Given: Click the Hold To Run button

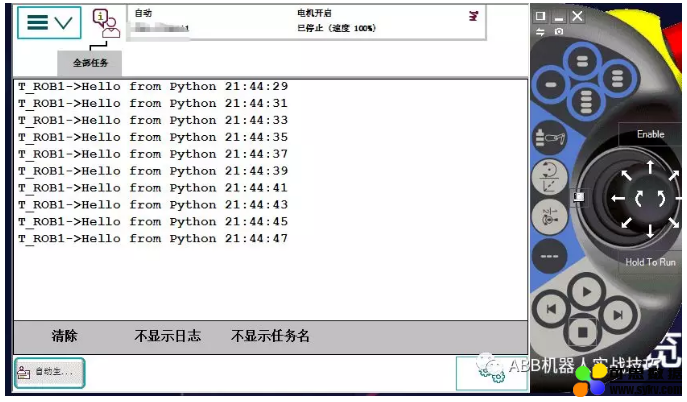Looking at the screenshot, I should [649, 262].
